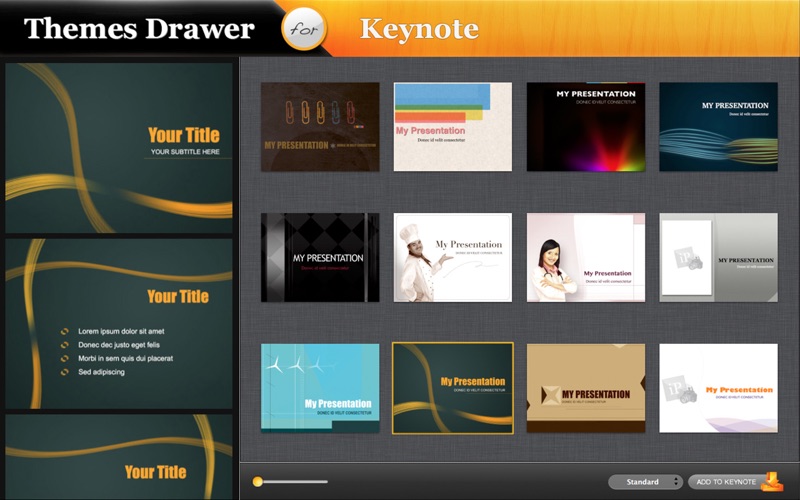Choose the colorful stripes beige theme

[x=453, y=127]
